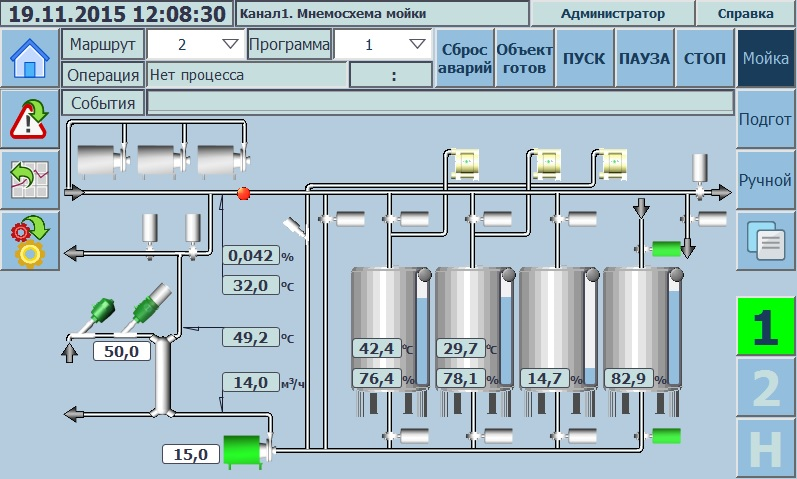Toggle the H channel button
The width and height of the screenshot is (797, 479).
point(766,449)
